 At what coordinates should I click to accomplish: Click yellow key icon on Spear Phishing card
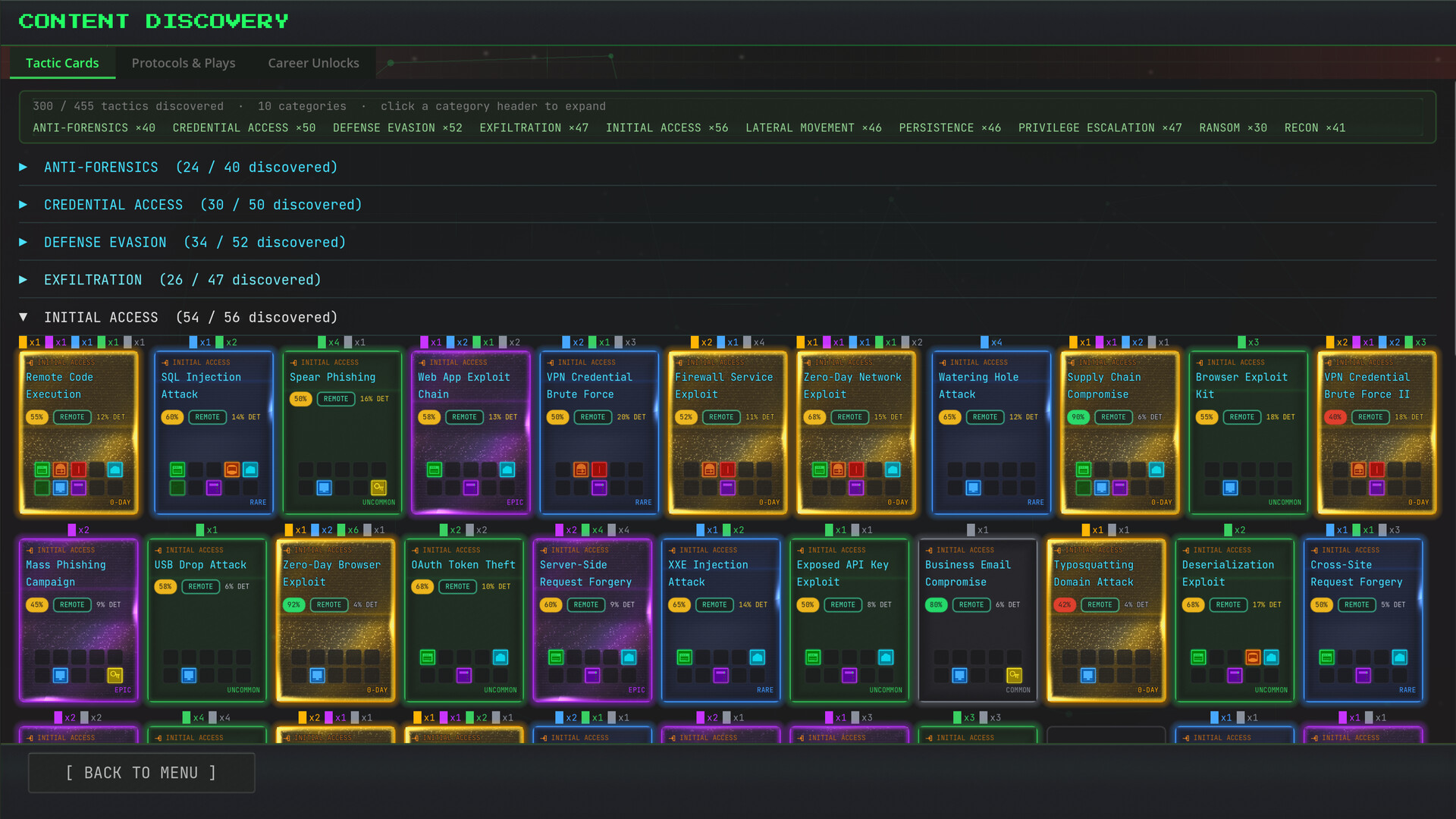pyautogui.click(x=378, y=488)
